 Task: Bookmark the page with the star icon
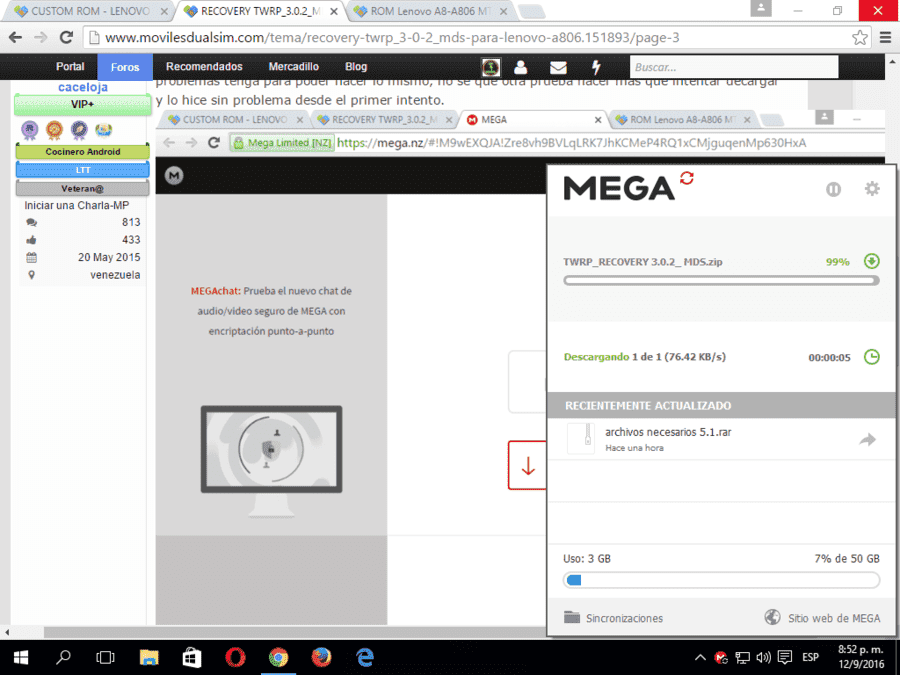(x=859, y=38)
